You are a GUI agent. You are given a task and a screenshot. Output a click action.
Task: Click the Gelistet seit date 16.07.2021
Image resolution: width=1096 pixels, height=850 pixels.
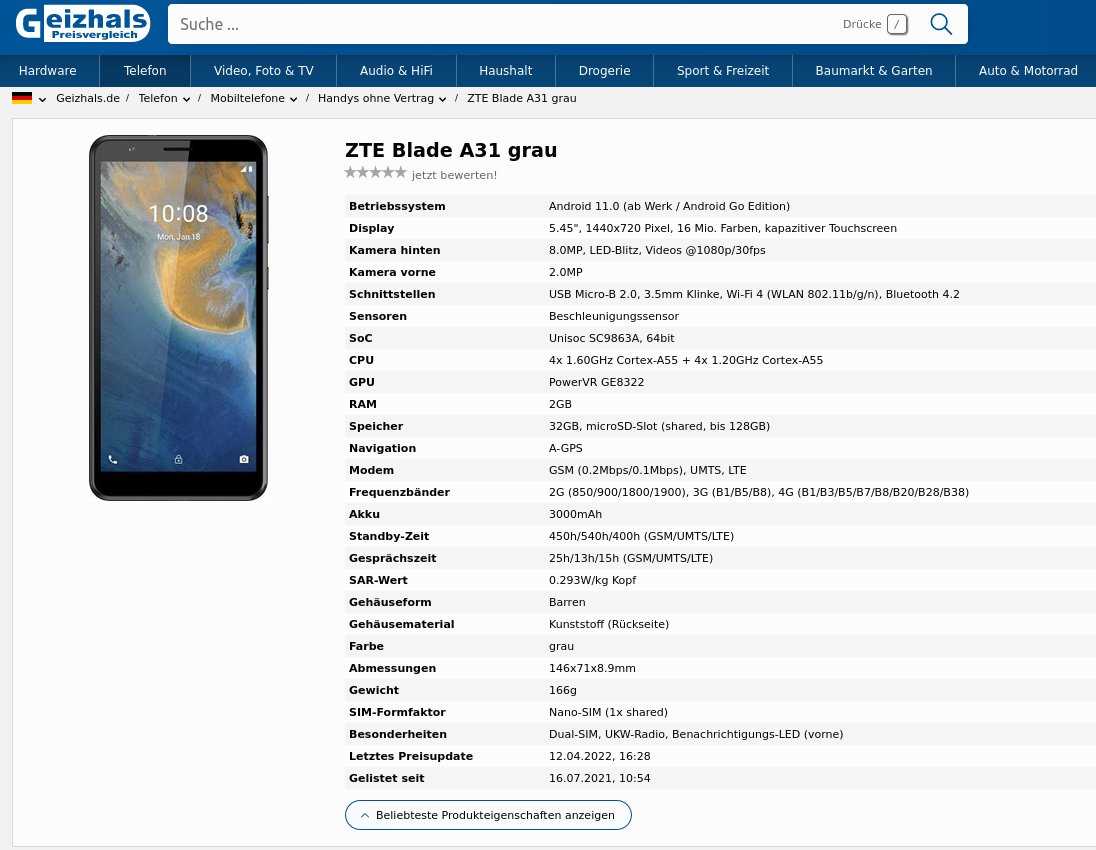pos(600,779)
